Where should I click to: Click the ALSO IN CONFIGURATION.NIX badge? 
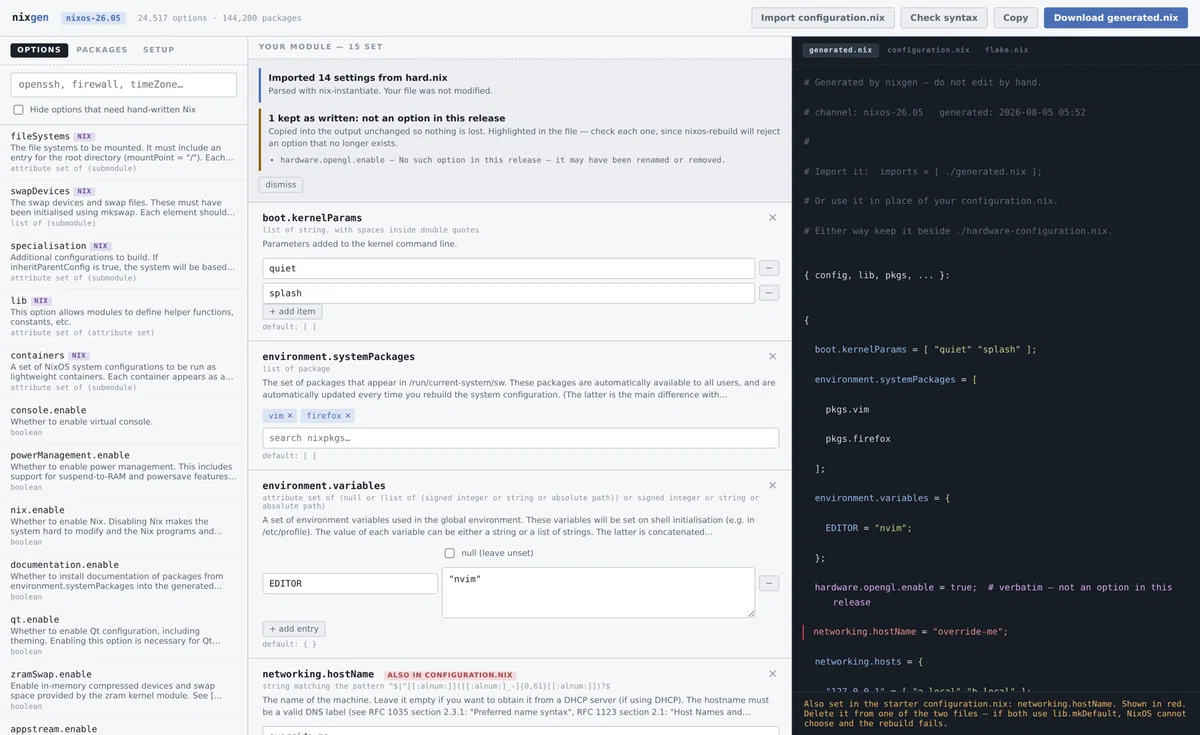[449, 675]
